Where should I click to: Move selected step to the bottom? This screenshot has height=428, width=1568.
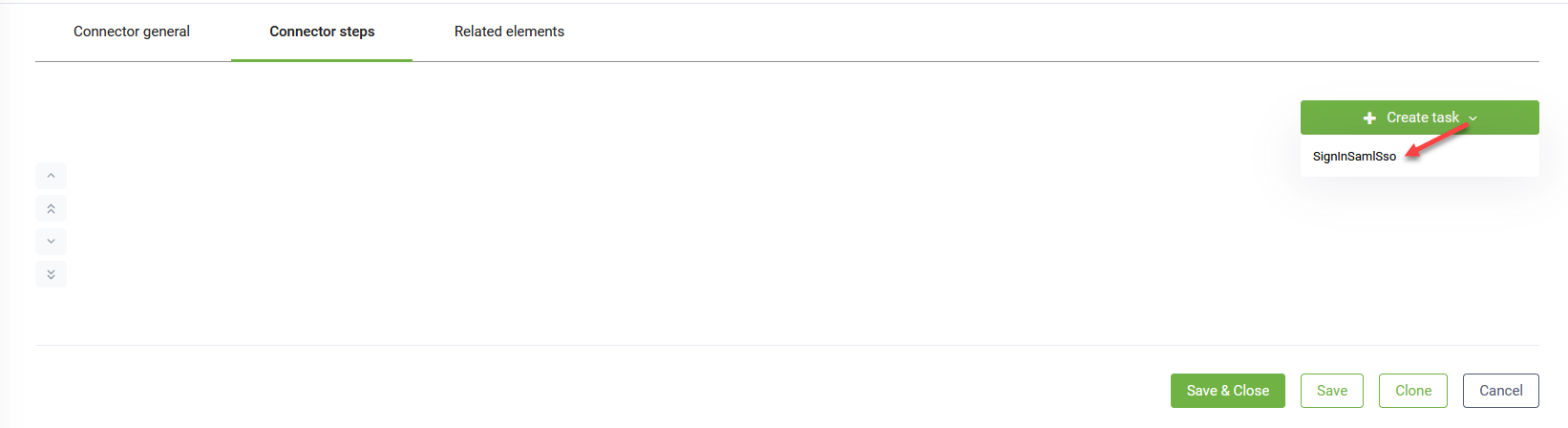51,274
